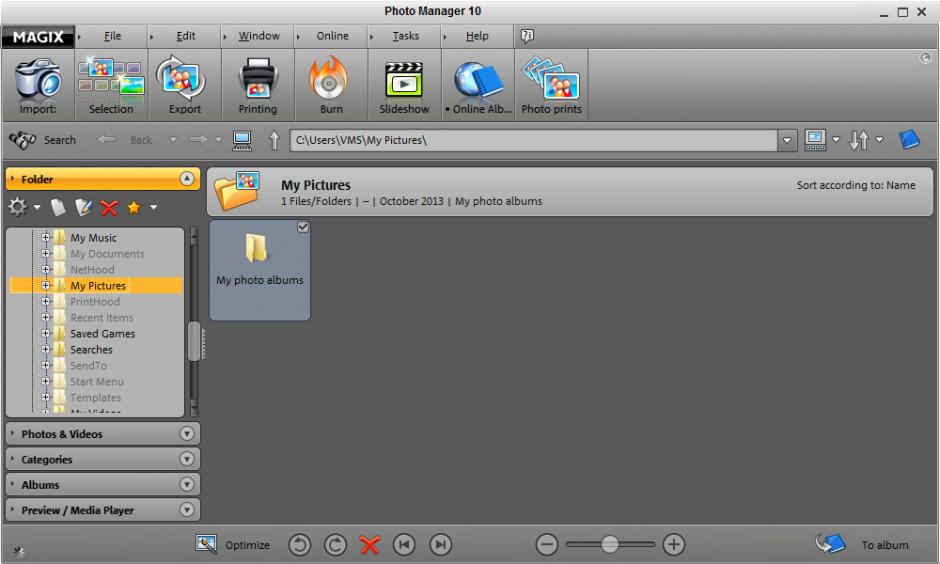Launch the Export function
This screenshot has height=564, width=940.
tap(184, 85)
